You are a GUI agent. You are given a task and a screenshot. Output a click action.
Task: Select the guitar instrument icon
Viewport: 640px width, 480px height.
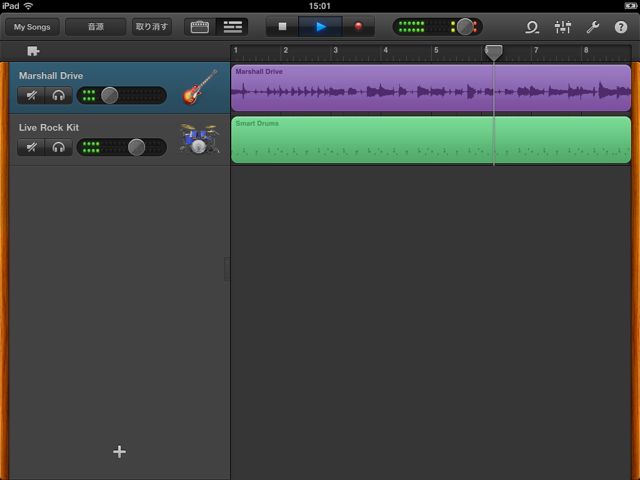point(200,87)
